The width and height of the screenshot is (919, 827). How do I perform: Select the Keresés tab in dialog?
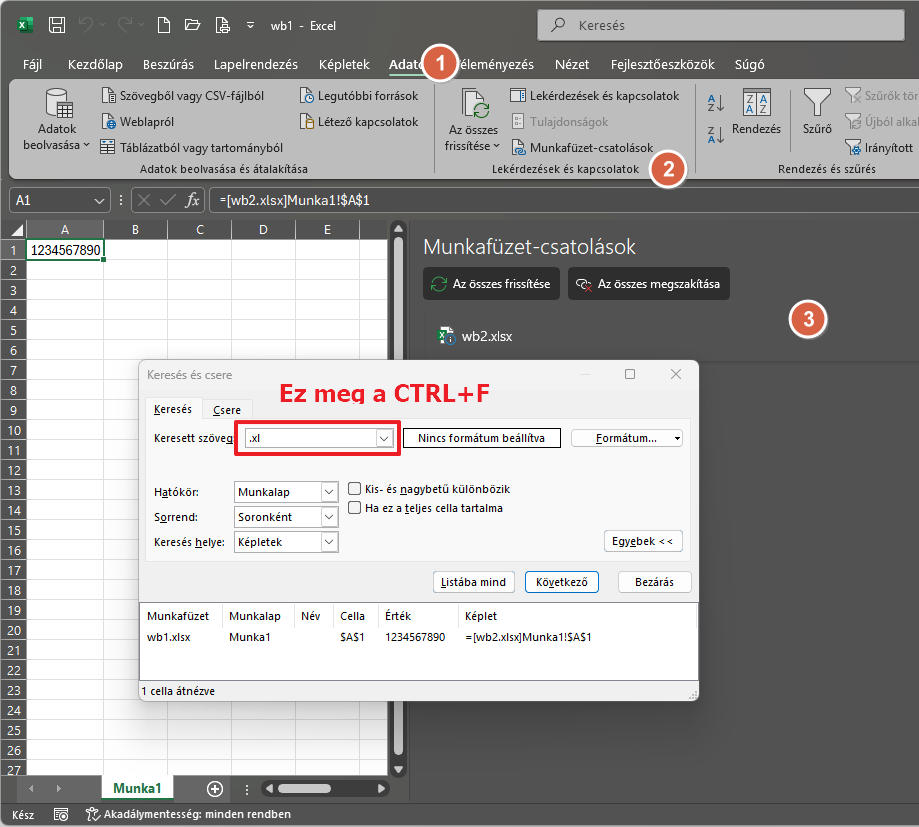173,409
